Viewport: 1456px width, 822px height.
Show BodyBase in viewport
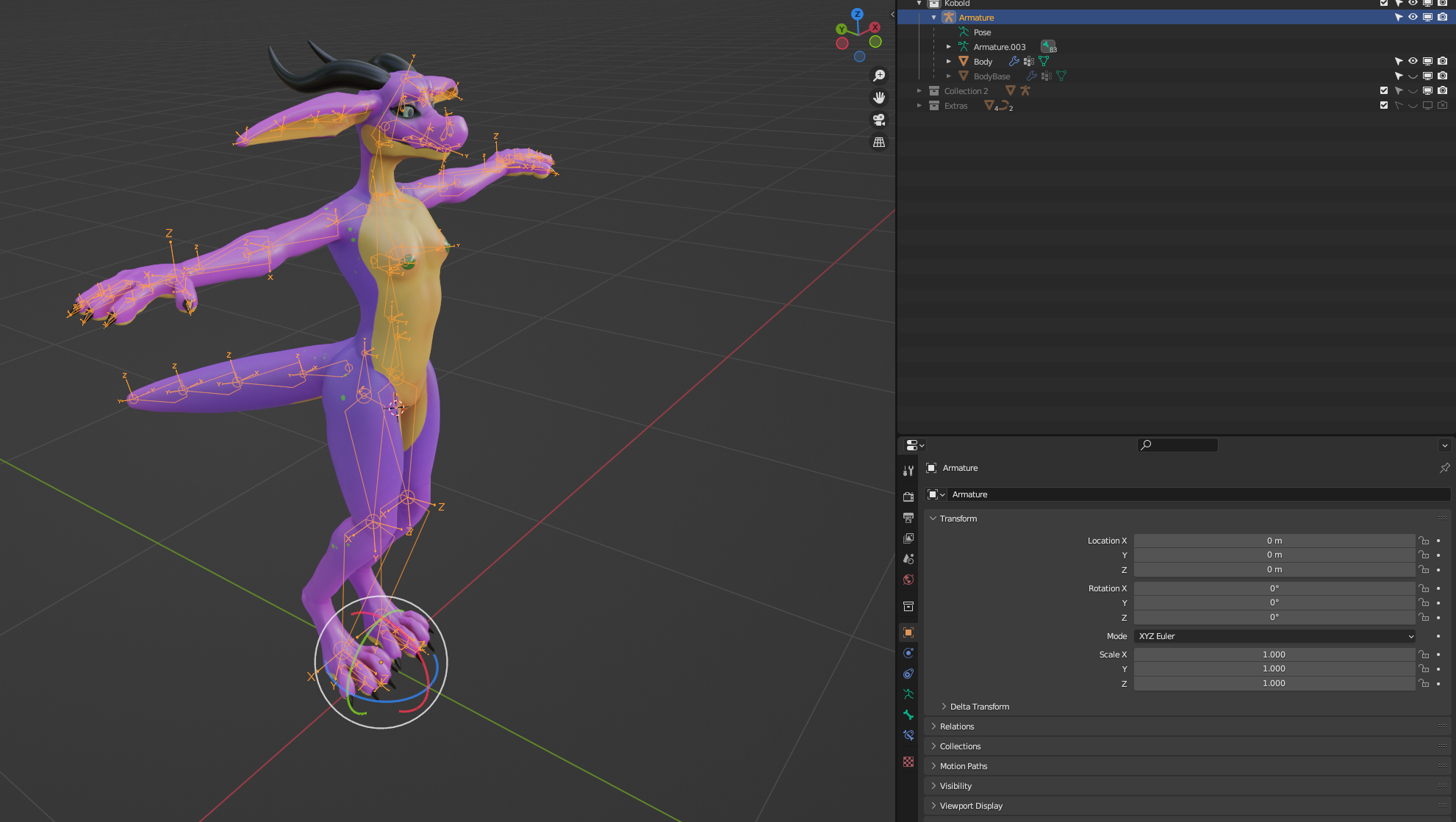point(1413,76)
